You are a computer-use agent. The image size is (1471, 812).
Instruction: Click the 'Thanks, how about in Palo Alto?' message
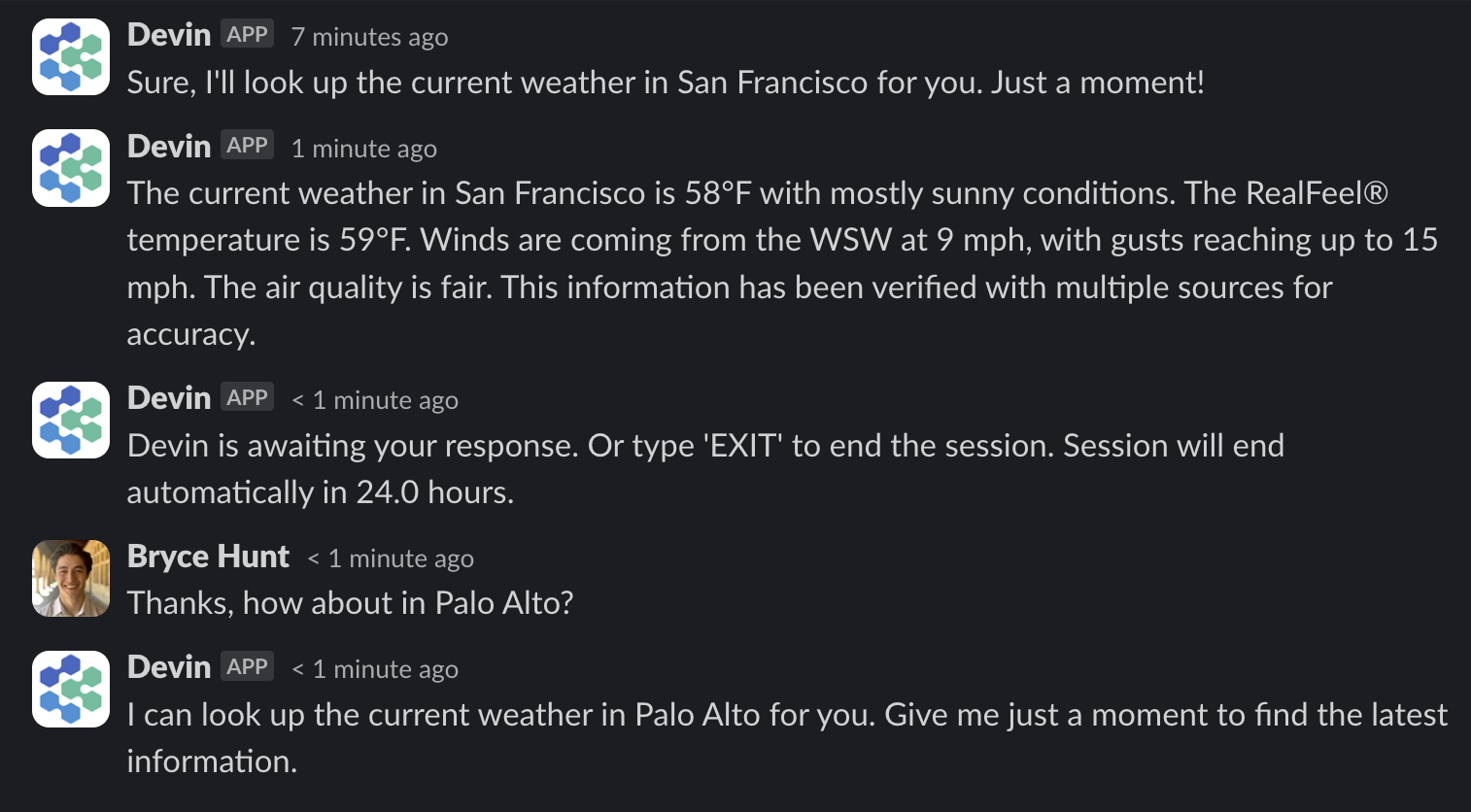pyautogui.click(x=350, y=603)
